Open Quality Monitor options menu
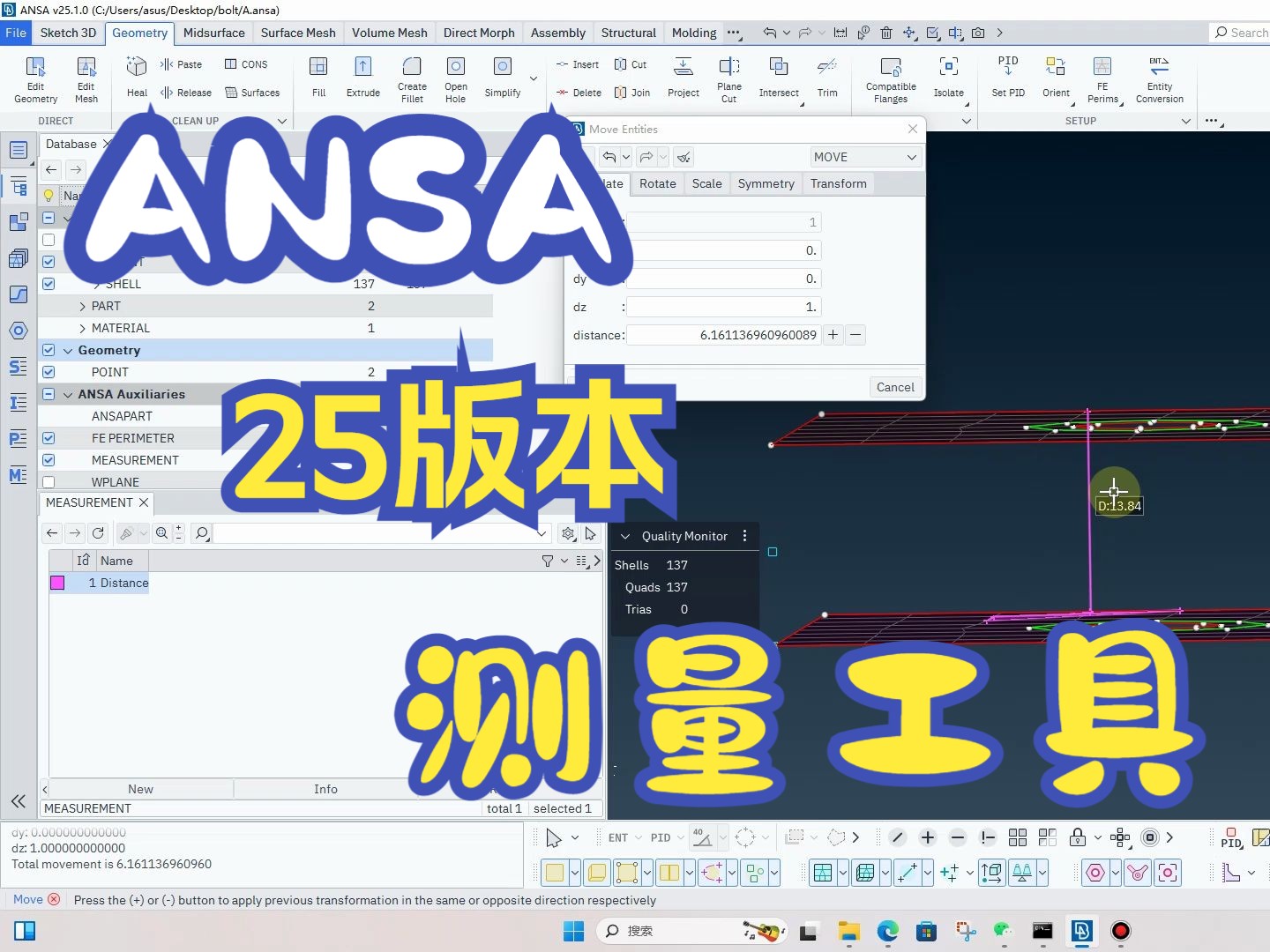The height and width of the screenshot is (952, 1270). point(745,536)
